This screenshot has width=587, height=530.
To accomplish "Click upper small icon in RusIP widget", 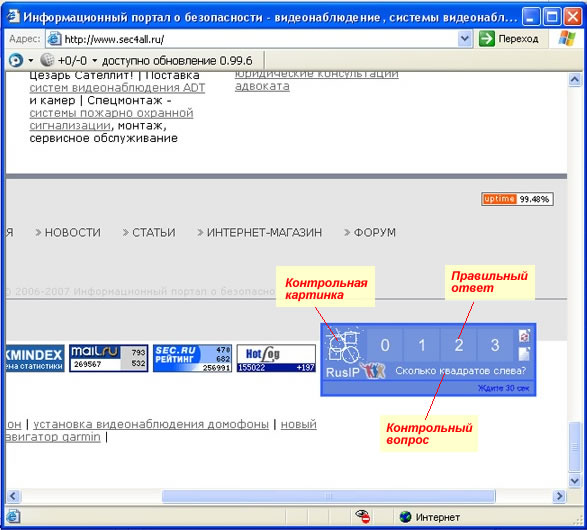I will (524, 335).
